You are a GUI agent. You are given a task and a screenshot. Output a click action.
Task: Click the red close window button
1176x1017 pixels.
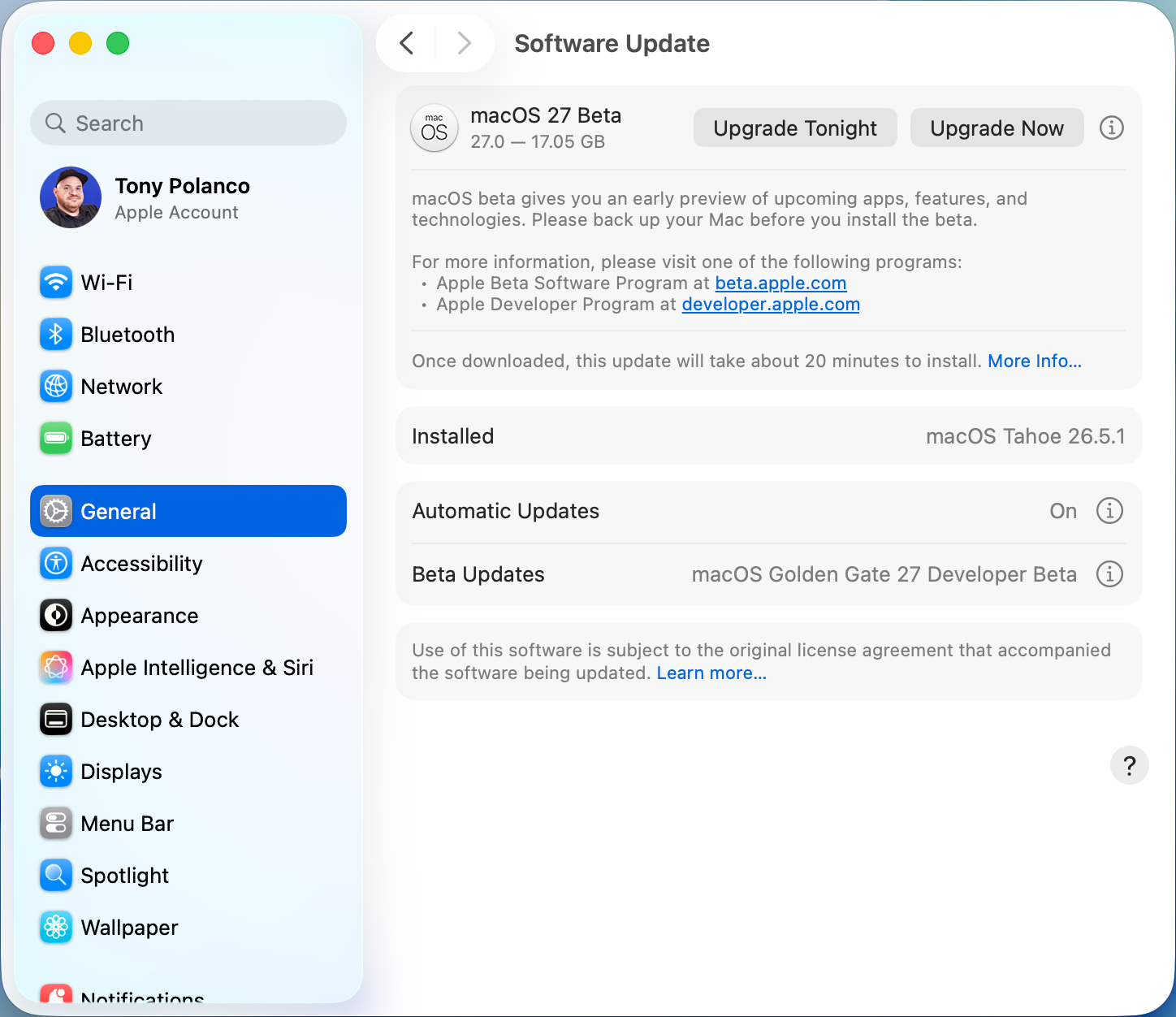tap(43, 43)
